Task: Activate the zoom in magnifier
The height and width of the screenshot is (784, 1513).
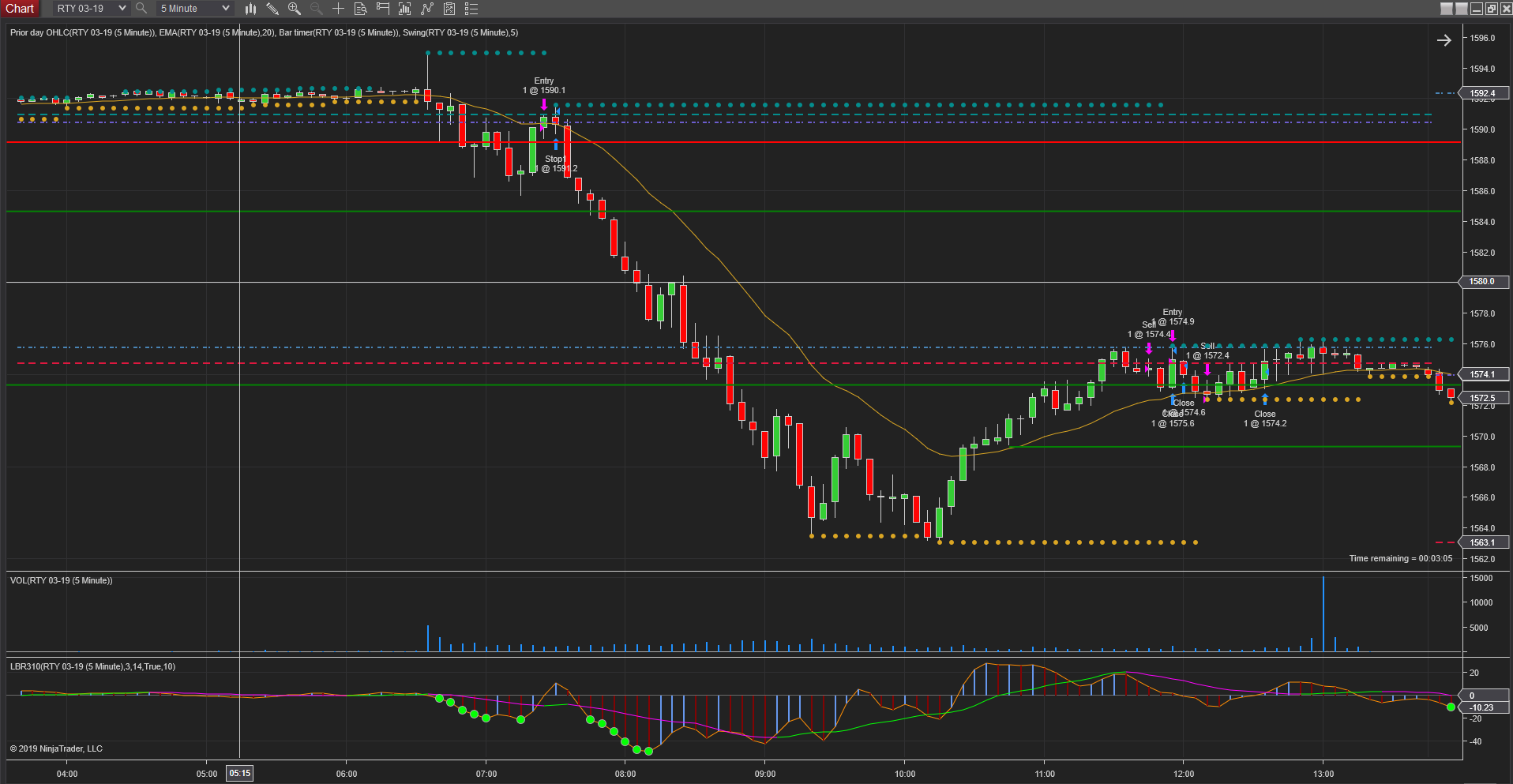Action: click(295, 9)
